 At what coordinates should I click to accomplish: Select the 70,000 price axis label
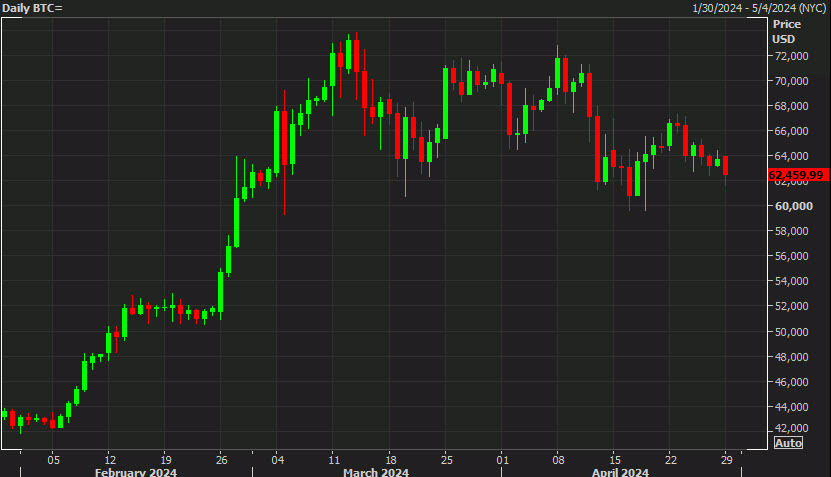[x=791, y=81]
